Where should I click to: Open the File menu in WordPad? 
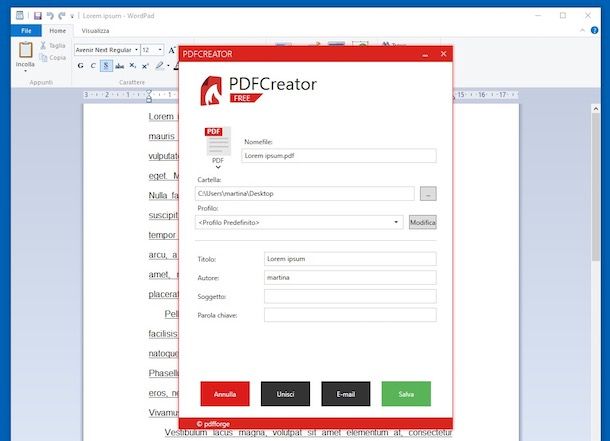[26, 30]
